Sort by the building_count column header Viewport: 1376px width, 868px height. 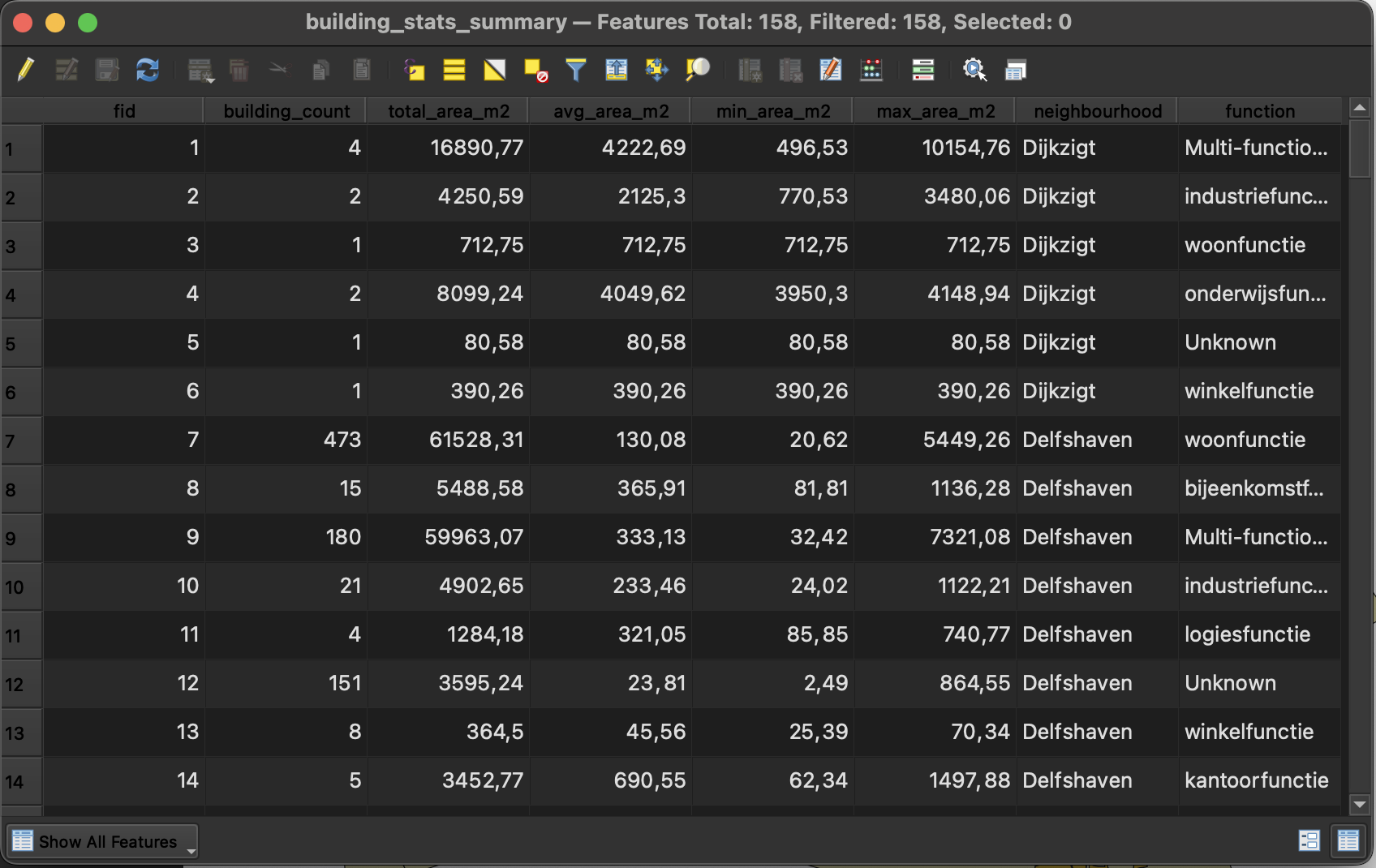(x=286, y=111)
